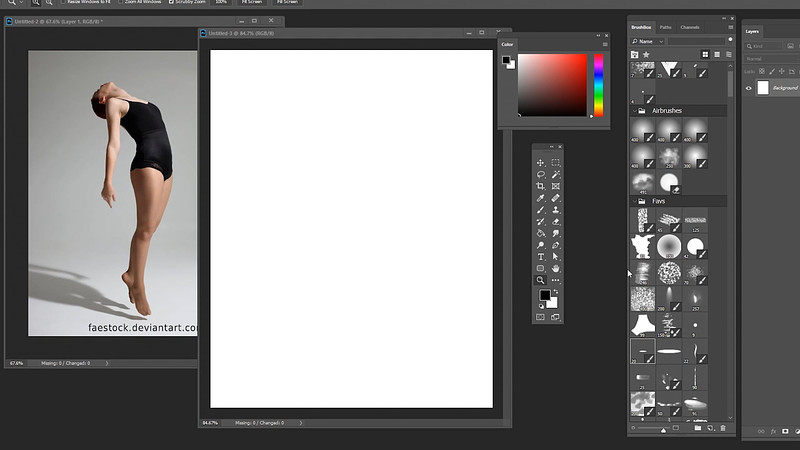Switch to the Paths tab

coord(665,28)
